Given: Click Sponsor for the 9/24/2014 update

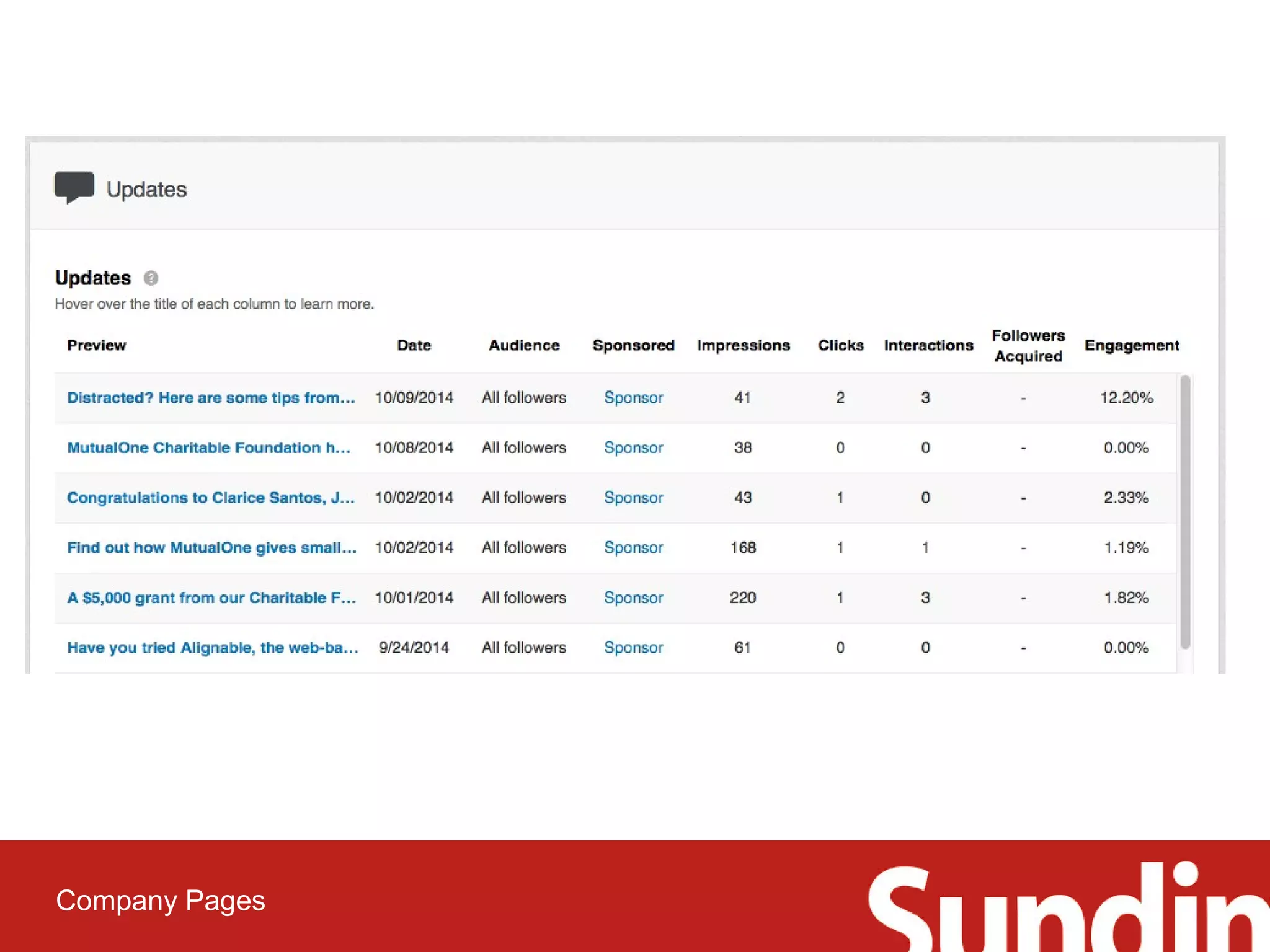Looking at the screenshot, I should (x=634, y=648).
